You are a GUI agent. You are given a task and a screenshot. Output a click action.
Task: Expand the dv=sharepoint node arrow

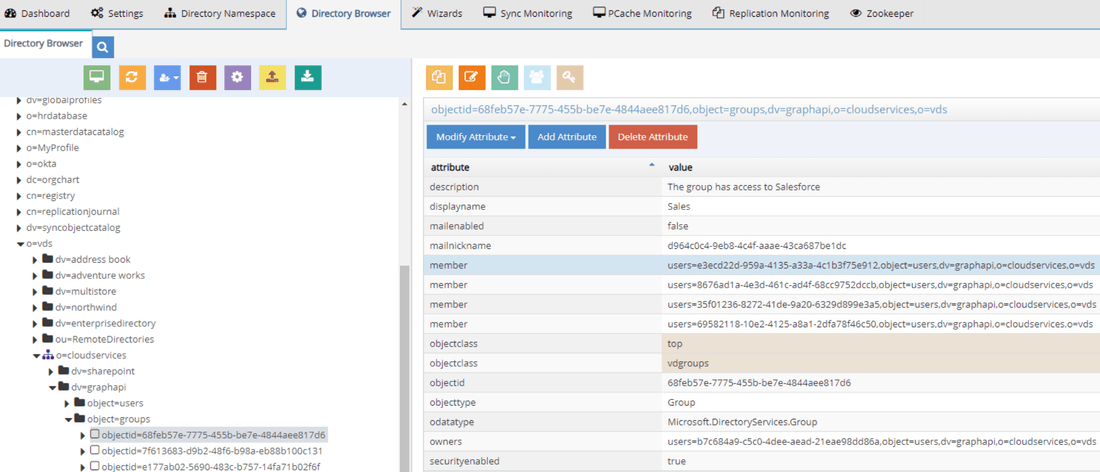click(51, 371)
